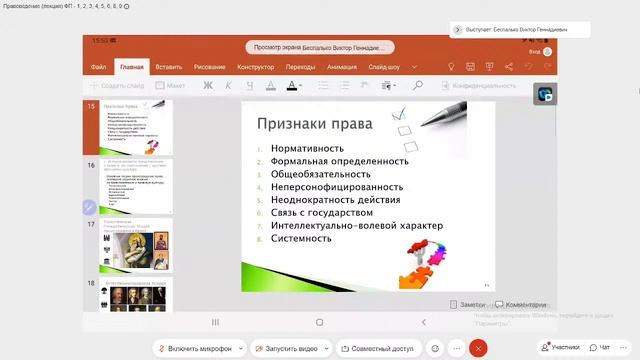Start presentation from title bar icon

tap(489, 67)
